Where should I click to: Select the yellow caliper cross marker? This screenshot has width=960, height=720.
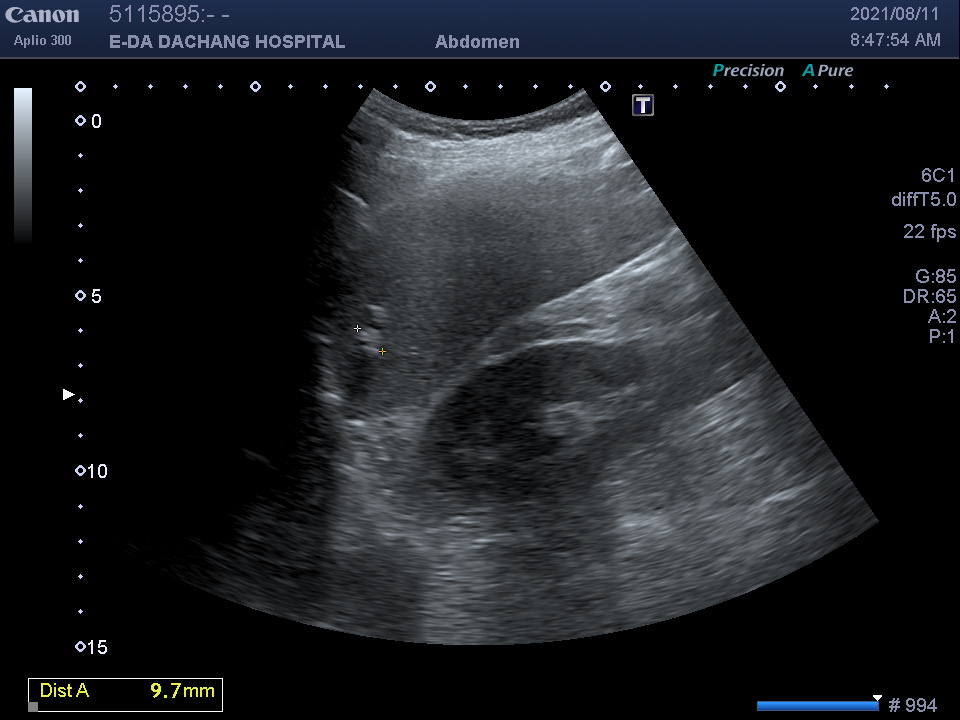(x=382, y=352)
